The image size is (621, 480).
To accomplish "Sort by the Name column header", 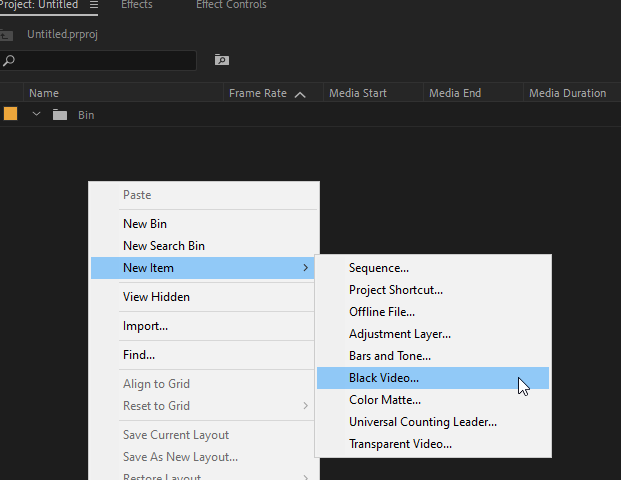I will (44, 94).
